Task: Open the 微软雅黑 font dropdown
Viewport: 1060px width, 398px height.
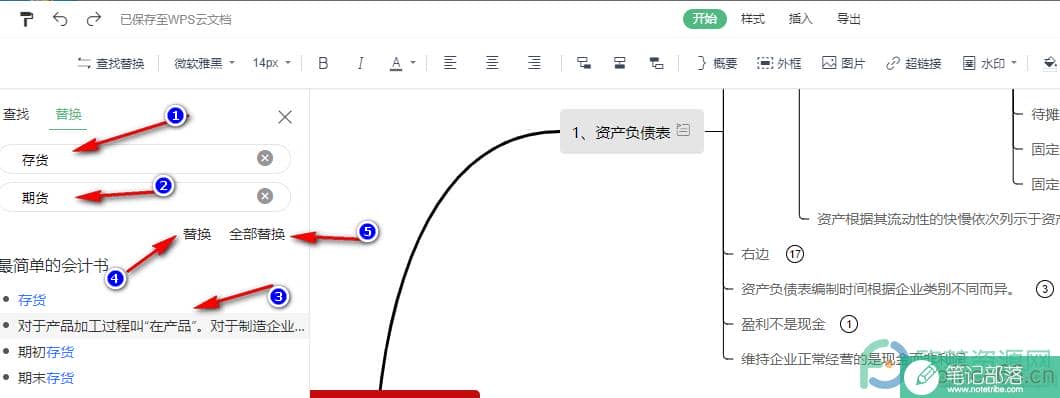Action: click(204, 63)
